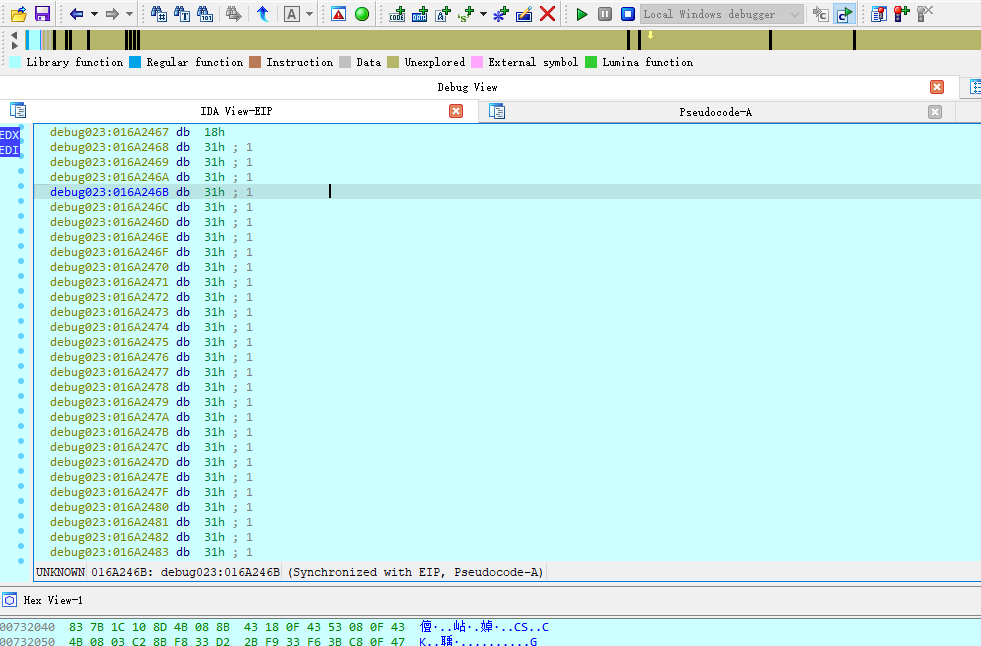
Task: Click the Regular function blue color swatch
Action: [x=135, y=62]
